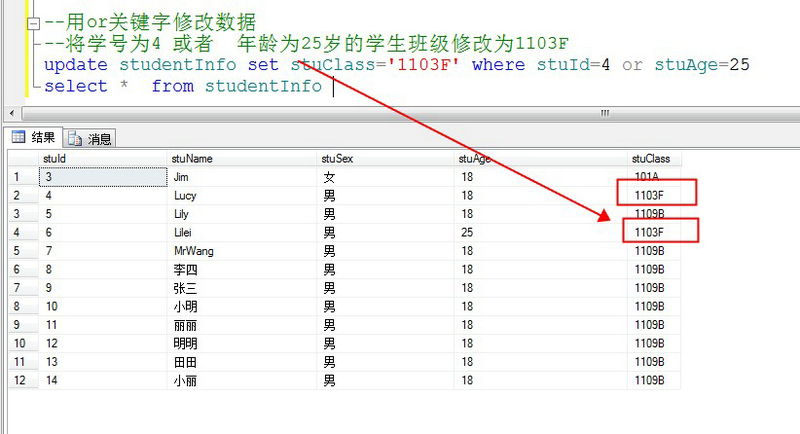Click the stuClass cell 101A
Image resolution: width=800 pixels, height=434 pixels.
[654, 177]
